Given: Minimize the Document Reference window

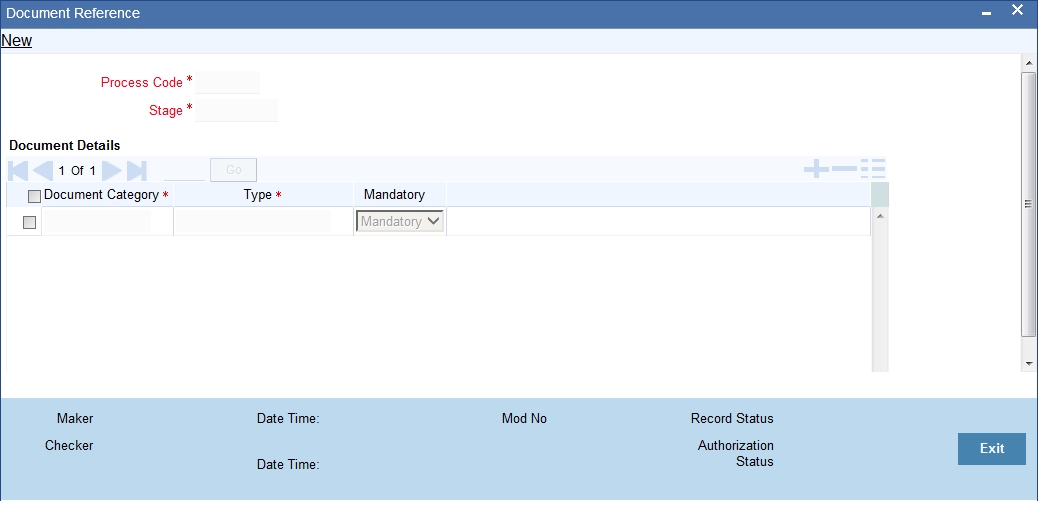Looking at the screenshot, I should 986,14.
